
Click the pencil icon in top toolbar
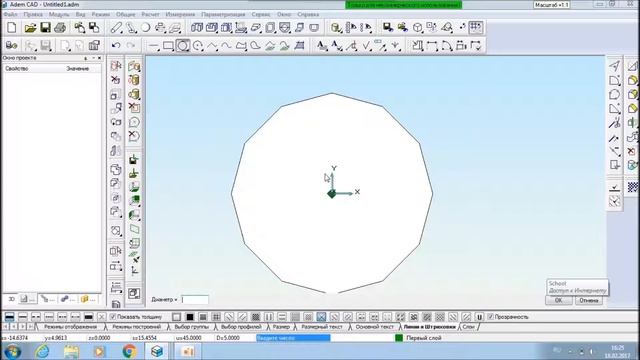point(116,28)
